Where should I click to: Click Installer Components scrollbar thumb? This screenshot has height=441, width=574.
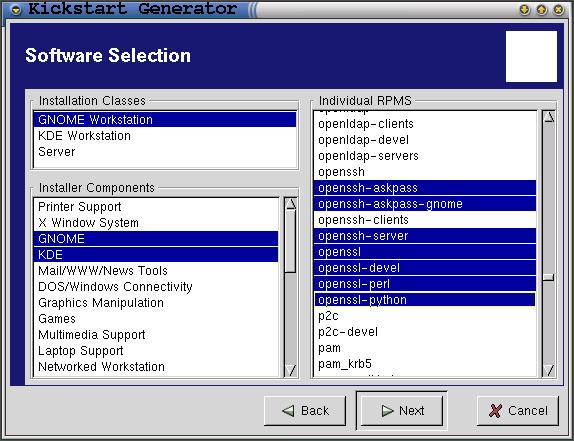click(x=291, y=242)
